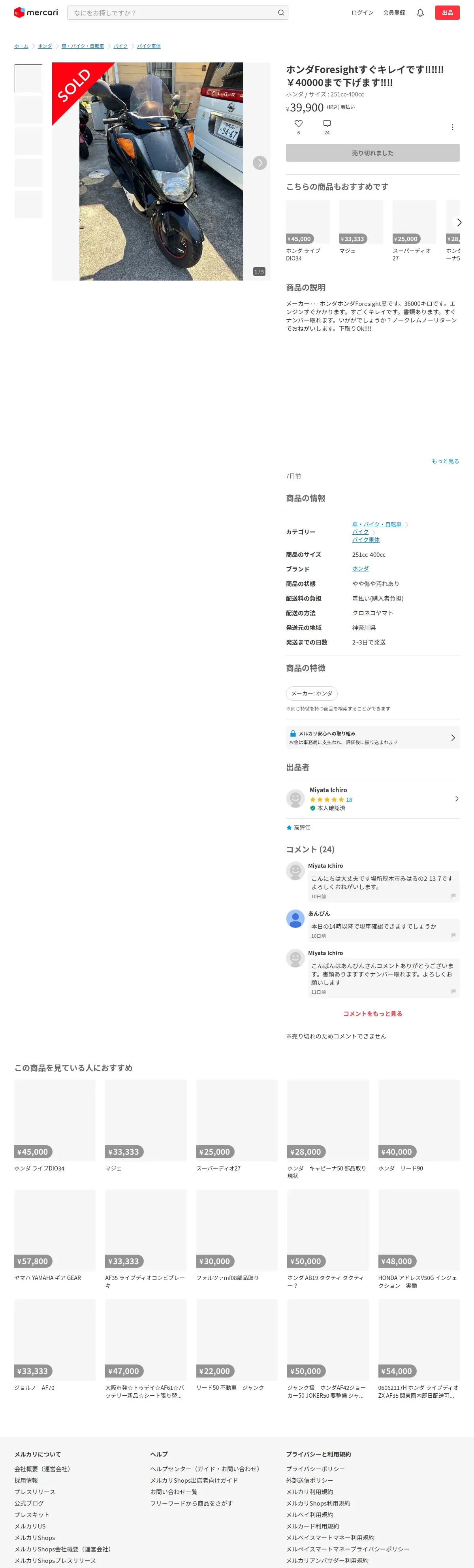The image size is (474, 1568).
Task: Click the 会員登録 link
Action: tap(394, 13)
